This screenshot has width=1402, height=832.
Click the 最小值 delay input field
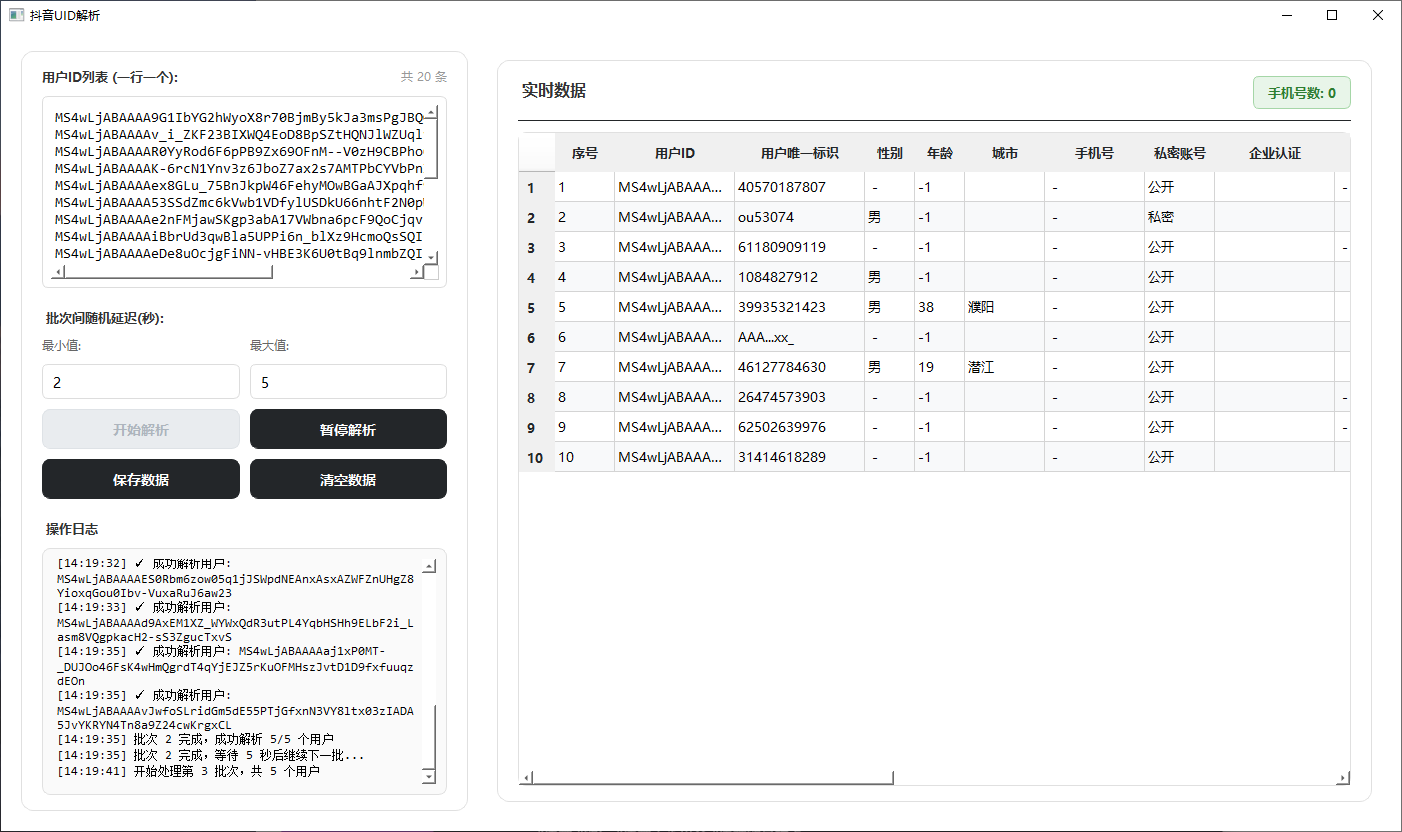[x=141, y=382]
